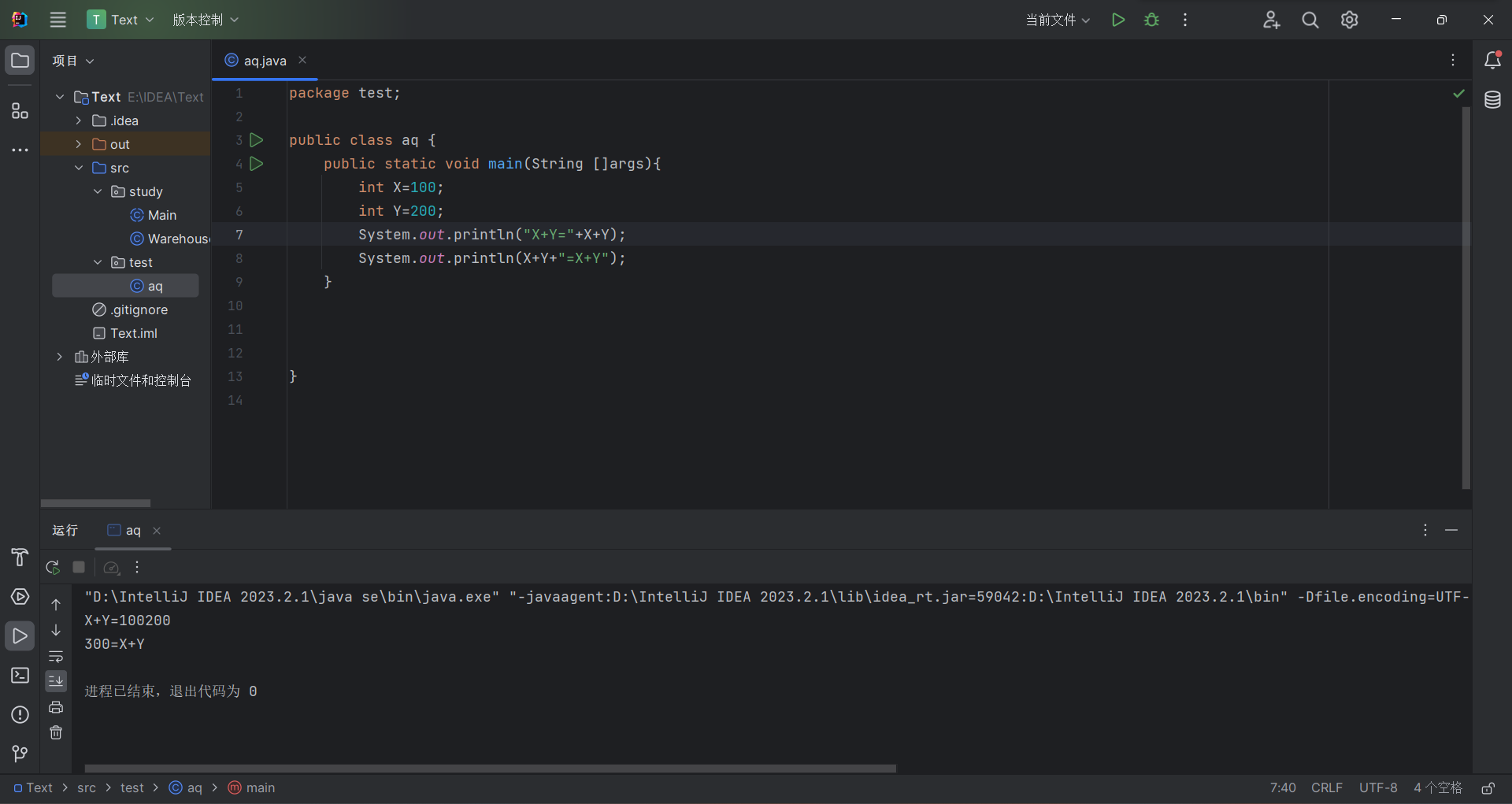
Task: Open the main hamburger menu
Action: point(58,20)
